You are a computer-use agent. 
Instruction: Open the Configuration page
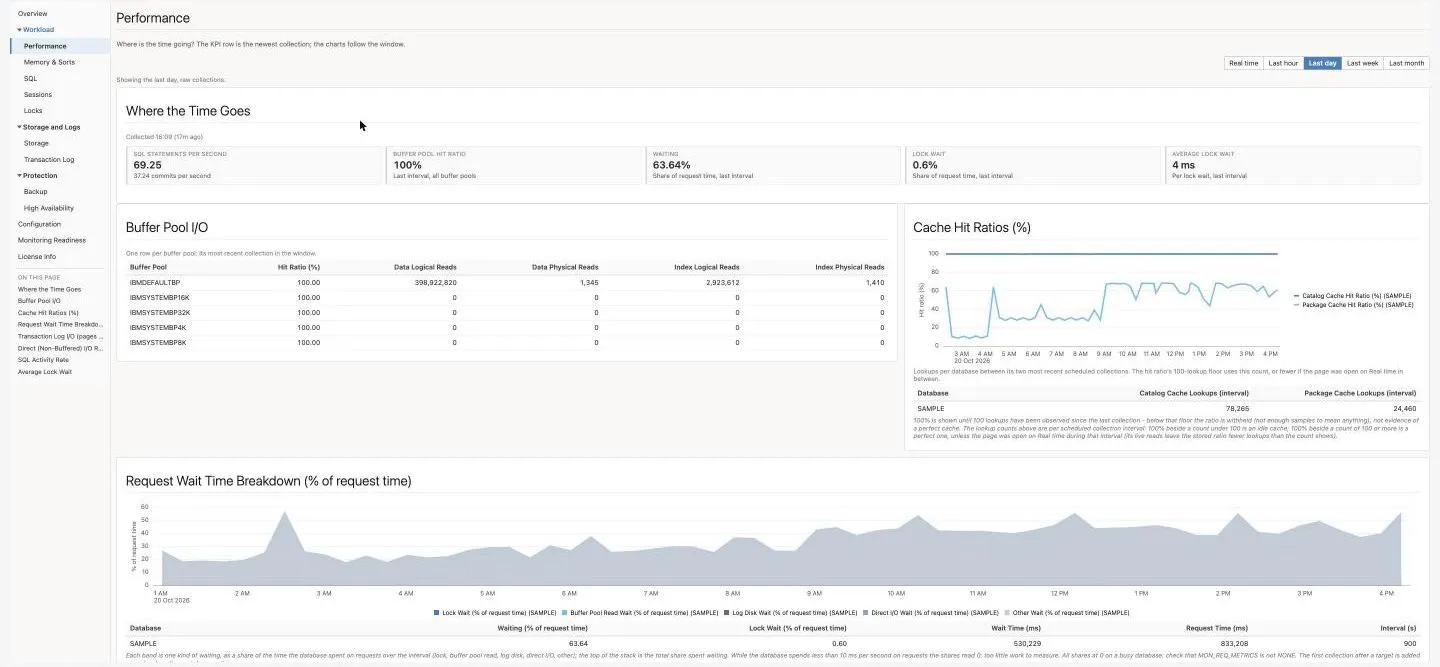(x=39, y=224)
